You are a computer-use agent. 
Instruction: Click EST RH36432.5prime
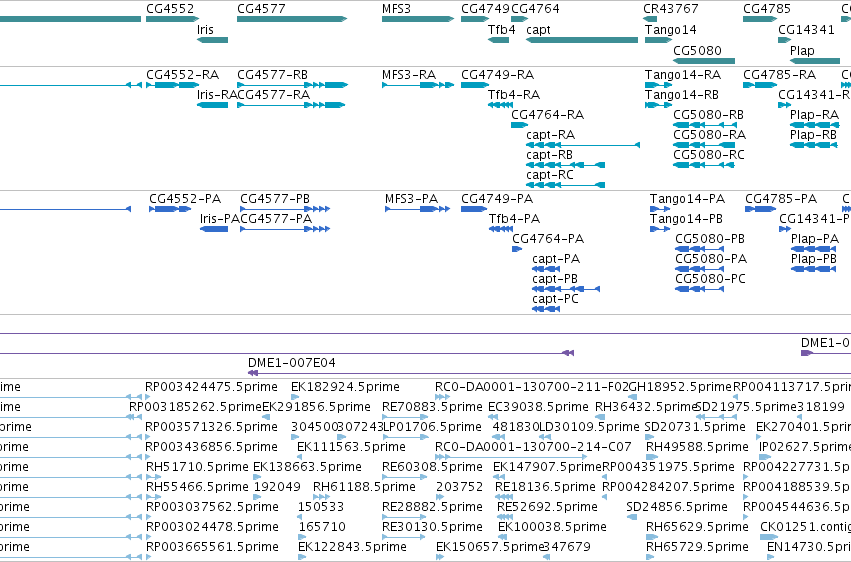pos(646,407)
